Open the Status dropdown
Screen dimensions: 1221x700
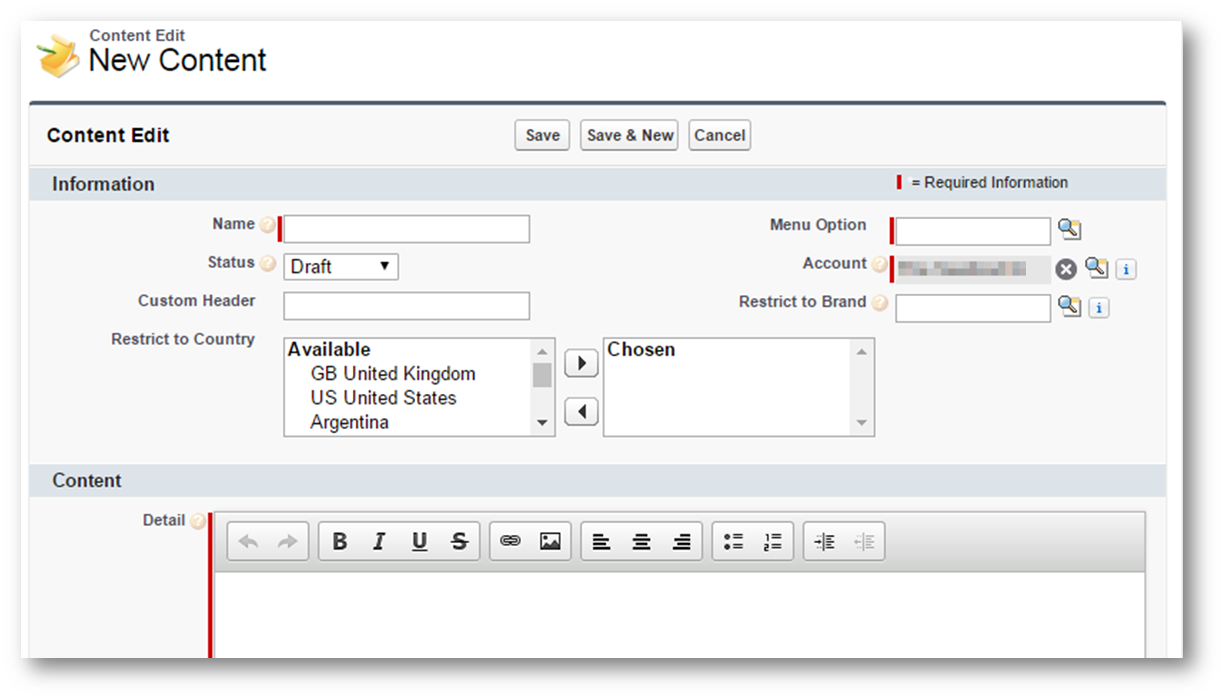pyautogui.click(x=341, y=267)
